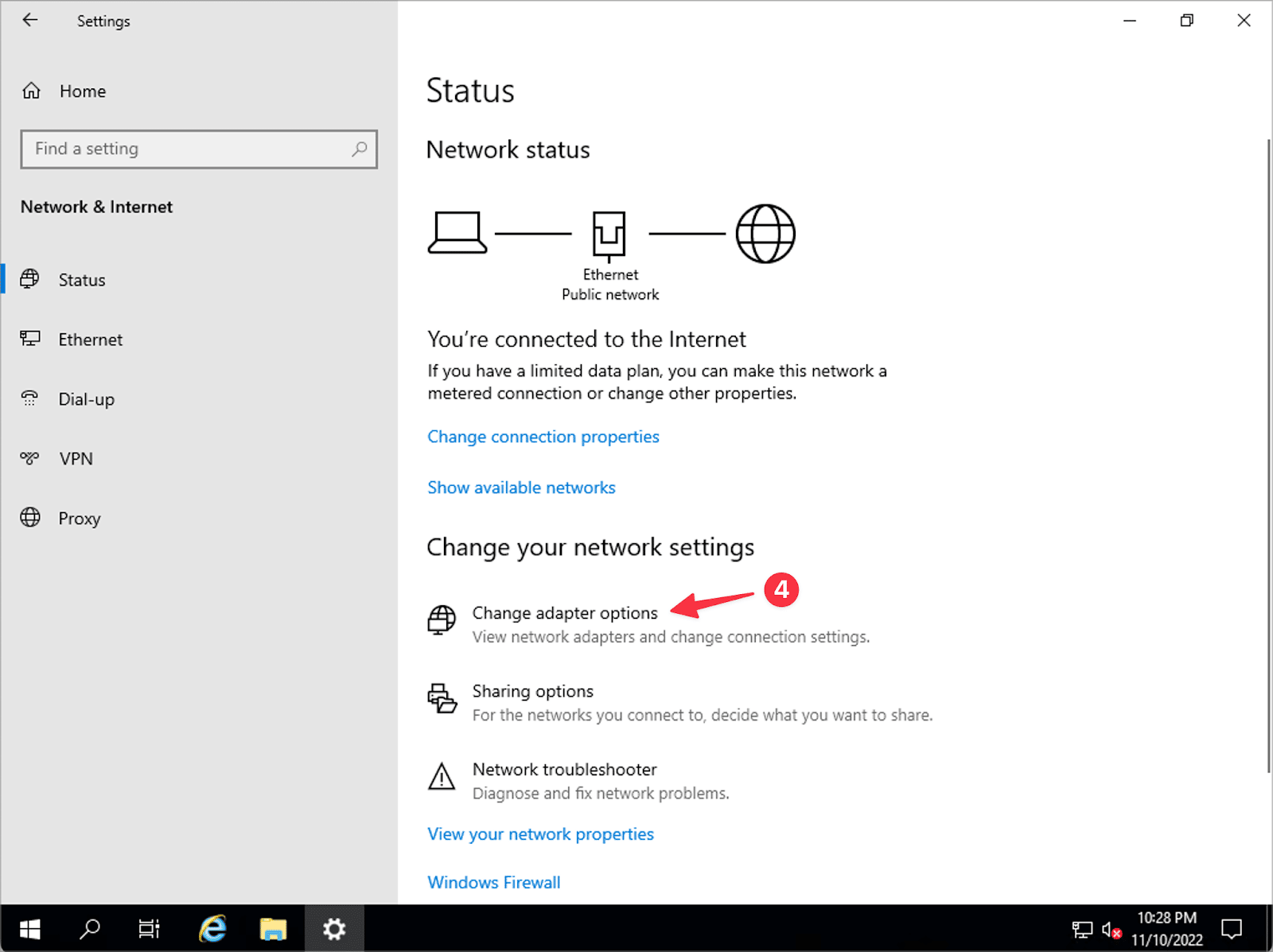
Task: Click the Find a setting search field
Action: 187,149
